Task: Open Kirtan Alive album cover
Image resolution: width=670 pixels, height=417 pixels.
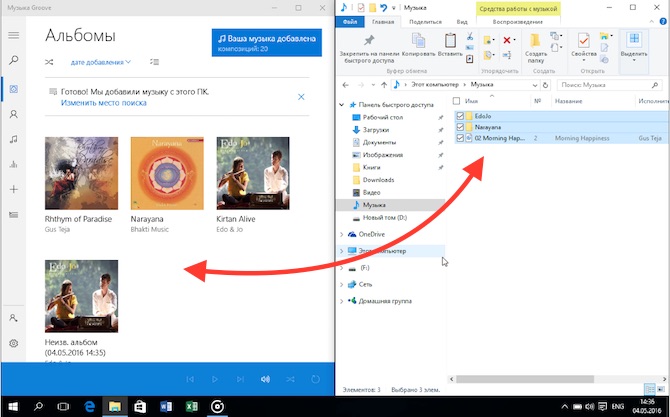Action: click(253, 173)
